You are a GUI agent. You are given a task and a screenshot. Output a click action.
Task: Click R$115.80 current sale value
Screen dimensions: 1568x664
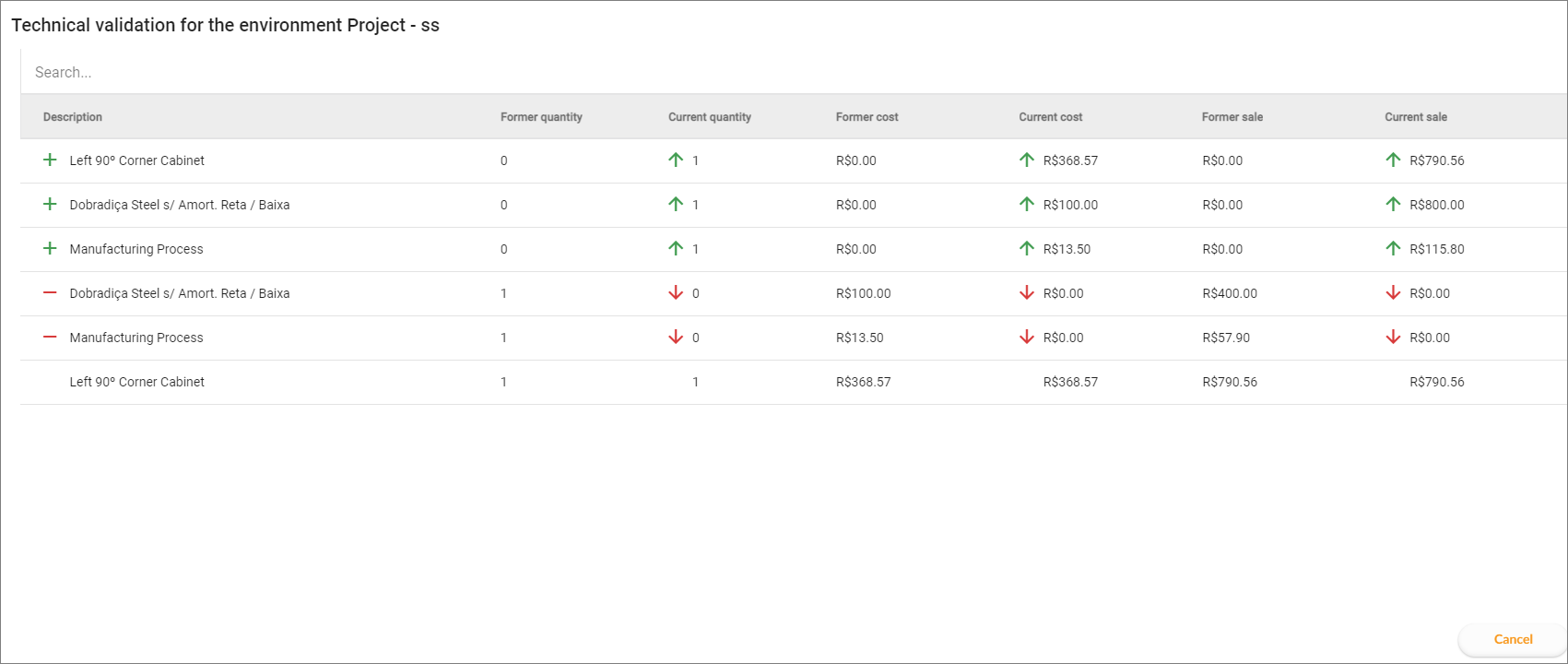(x=1437, y=249)
